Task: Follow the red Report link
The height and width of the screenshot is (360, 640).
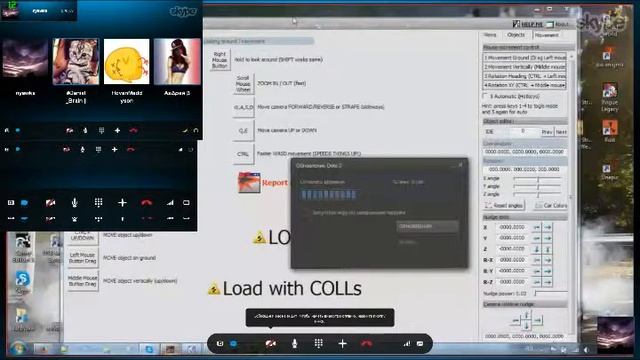Action: point(275,183)
